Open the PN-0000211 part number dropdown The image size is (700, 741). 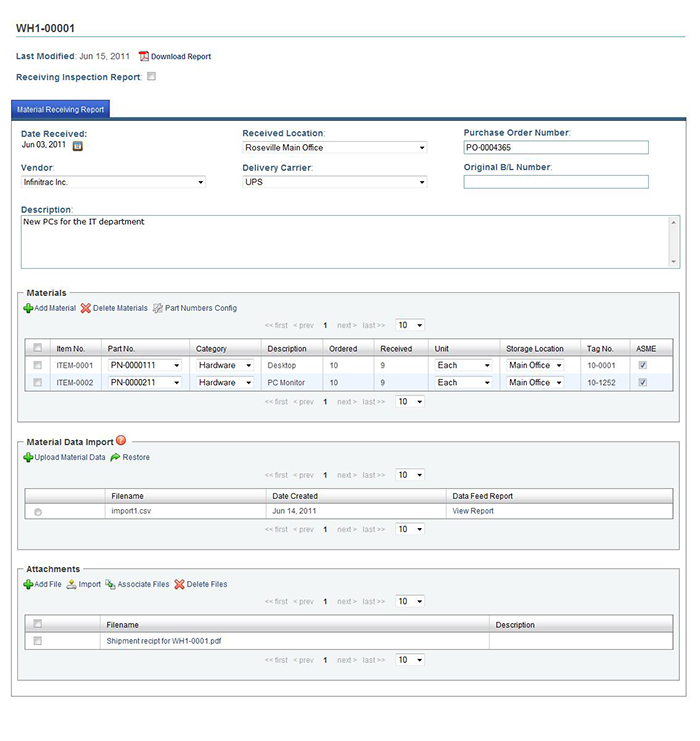(145, 382)
